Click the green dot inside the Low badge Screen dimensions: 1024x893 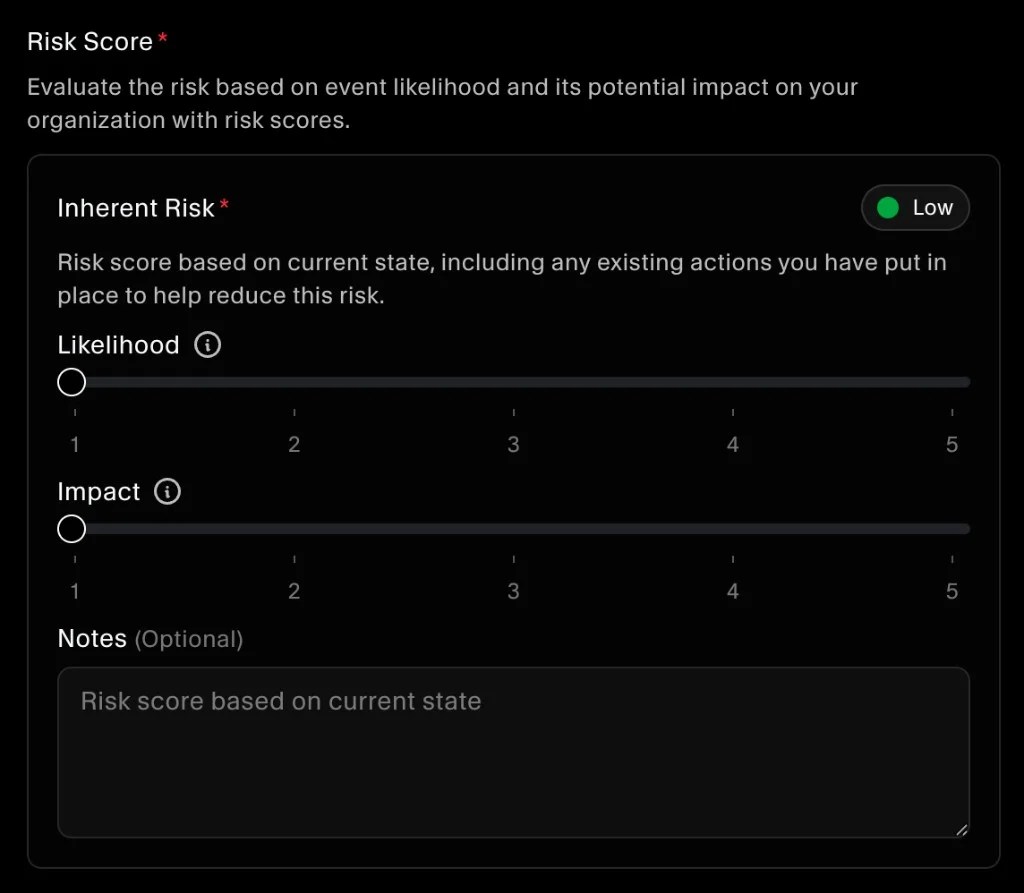click(889, 207)
